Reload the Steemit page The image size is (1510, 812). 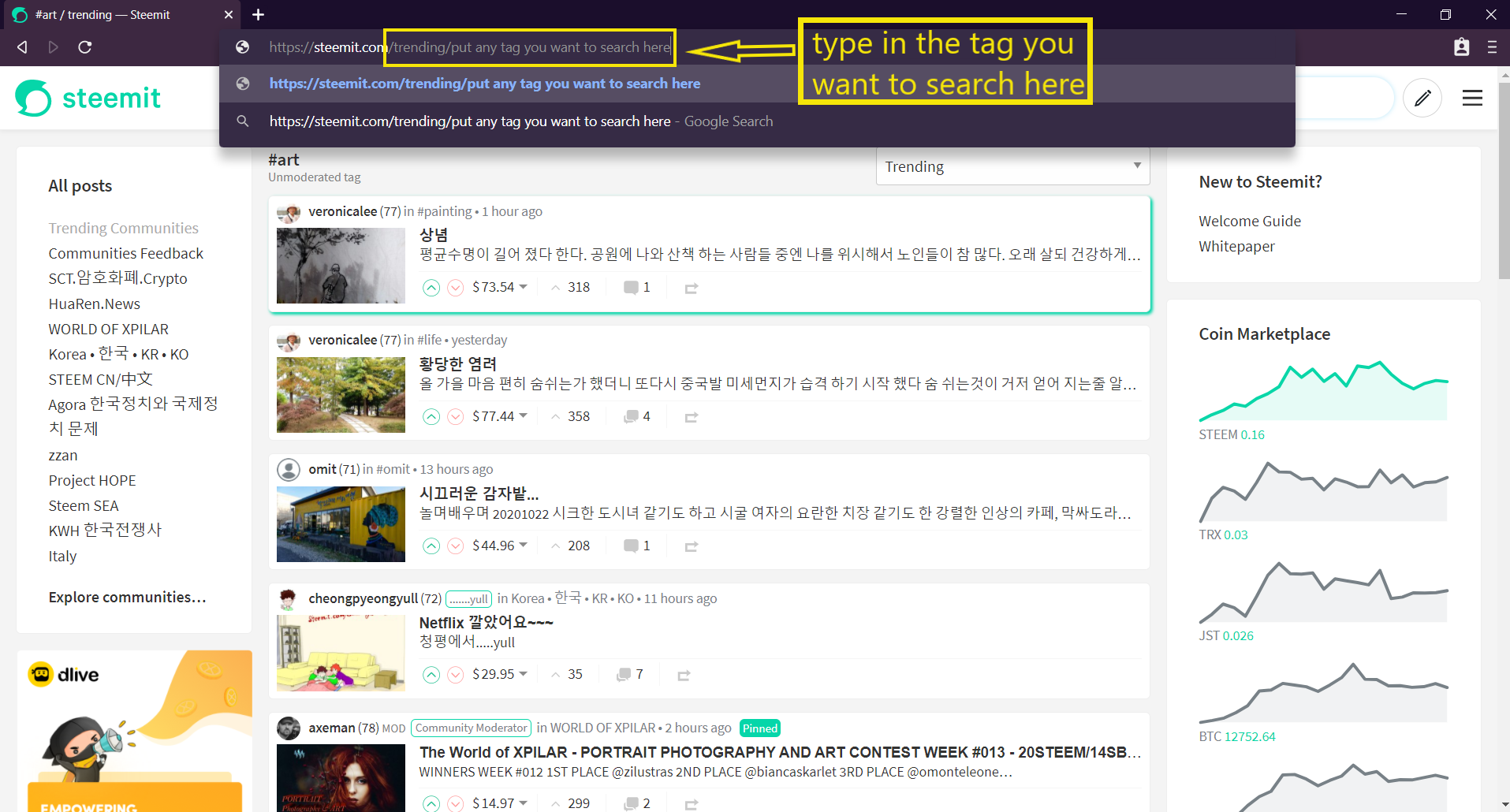point(85,47)
